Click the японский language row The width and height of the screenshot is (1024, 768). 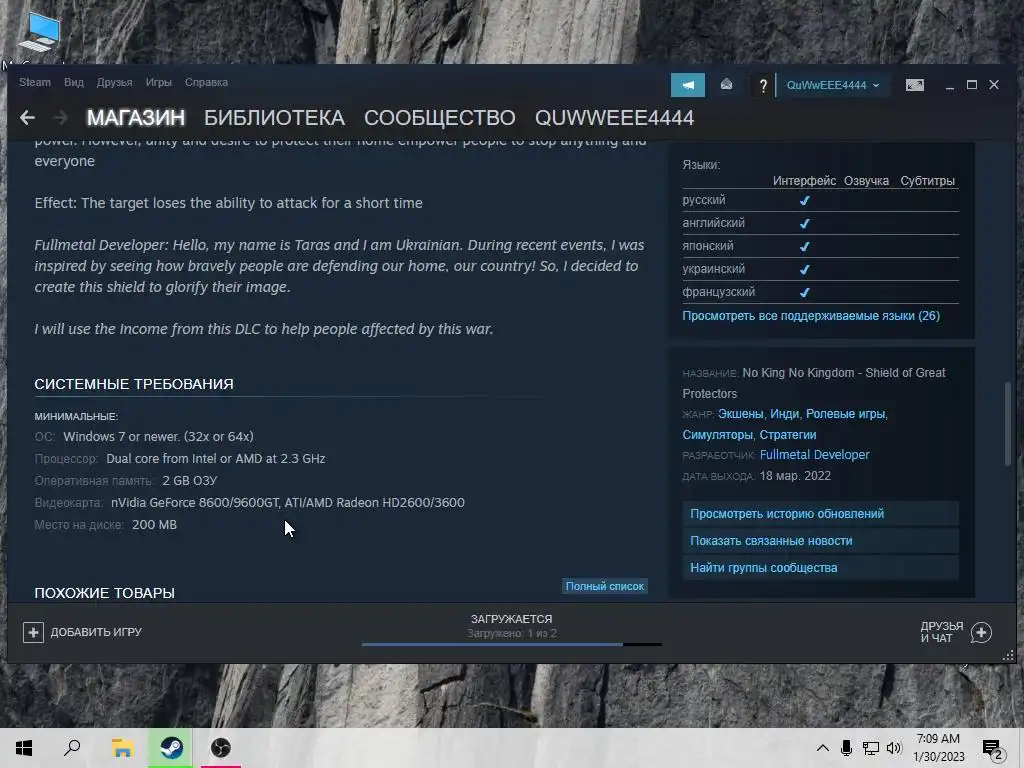pyautogui.click(x=820, y=246)
